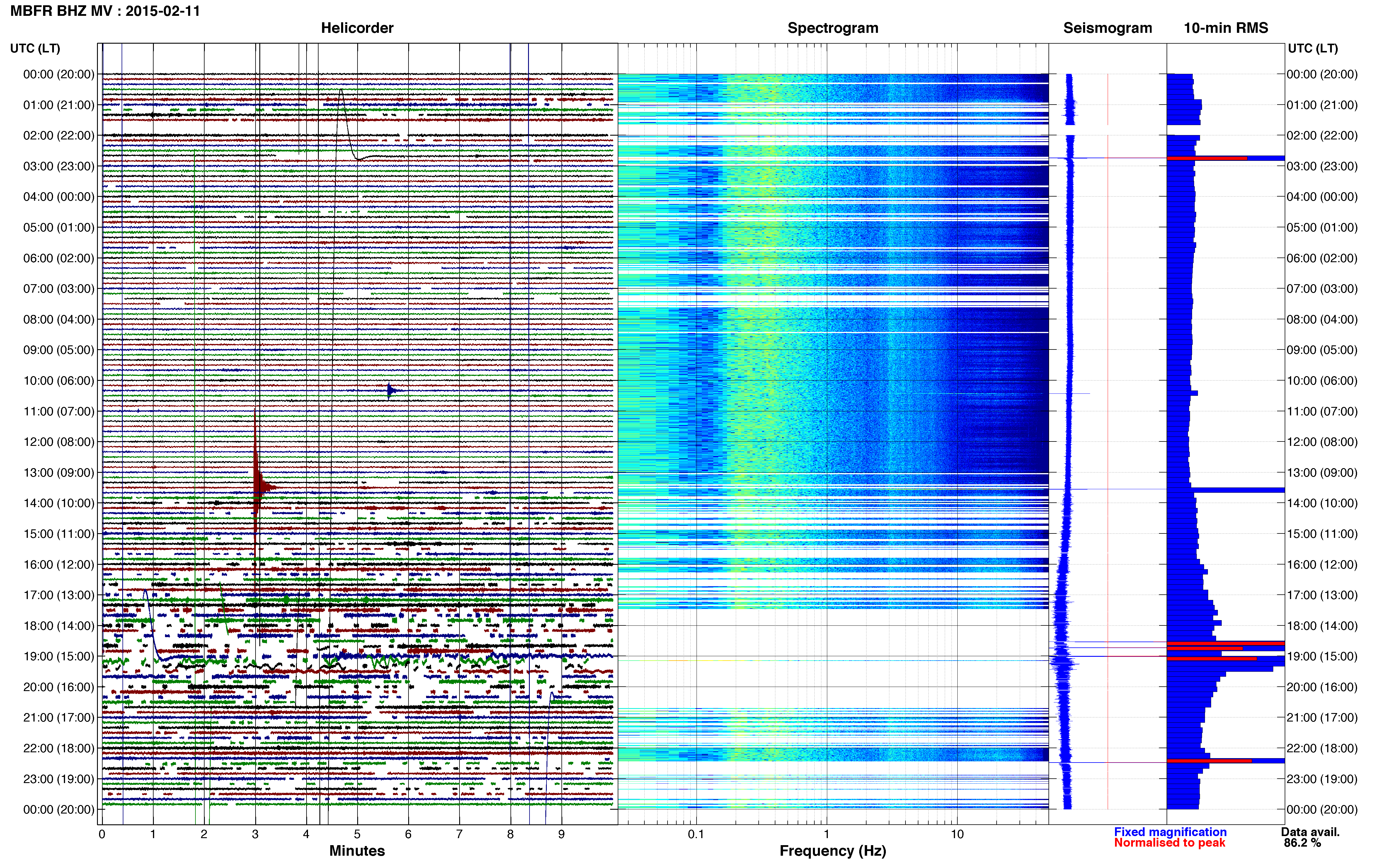The image size is (1389, 868).
Task: Select the 'Helicorder' panel heading
Action: [x=357, y=28]
